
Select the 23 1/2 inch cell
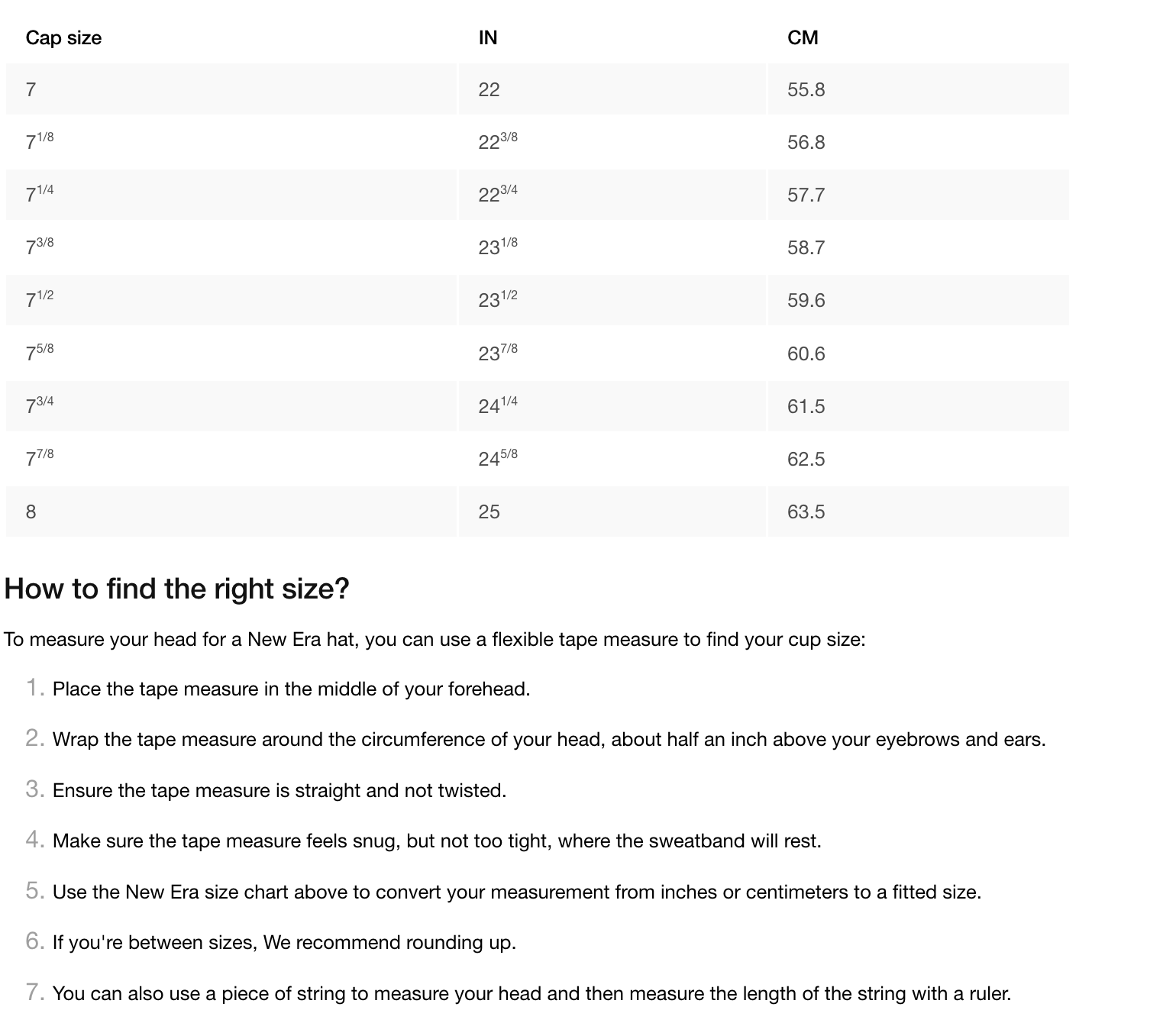pyautogui.click(x=612, y=300)
